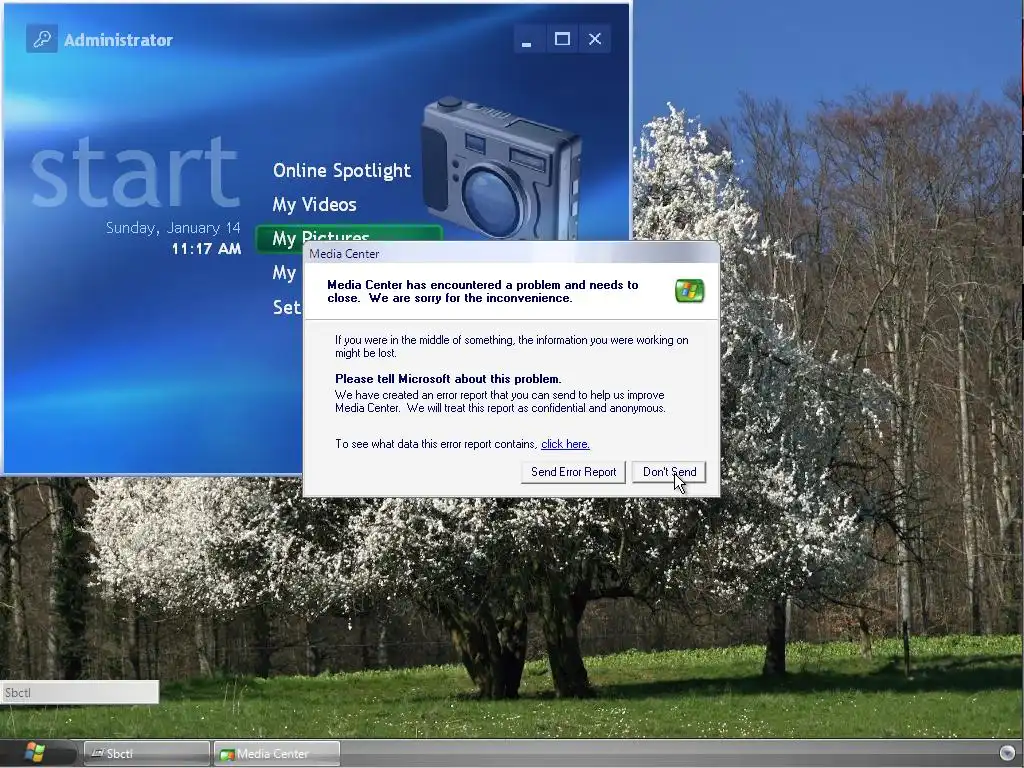This screenshot has width=1024, height=768.
Task: Open My Videos in Media Center
Action: click(314, 205)
